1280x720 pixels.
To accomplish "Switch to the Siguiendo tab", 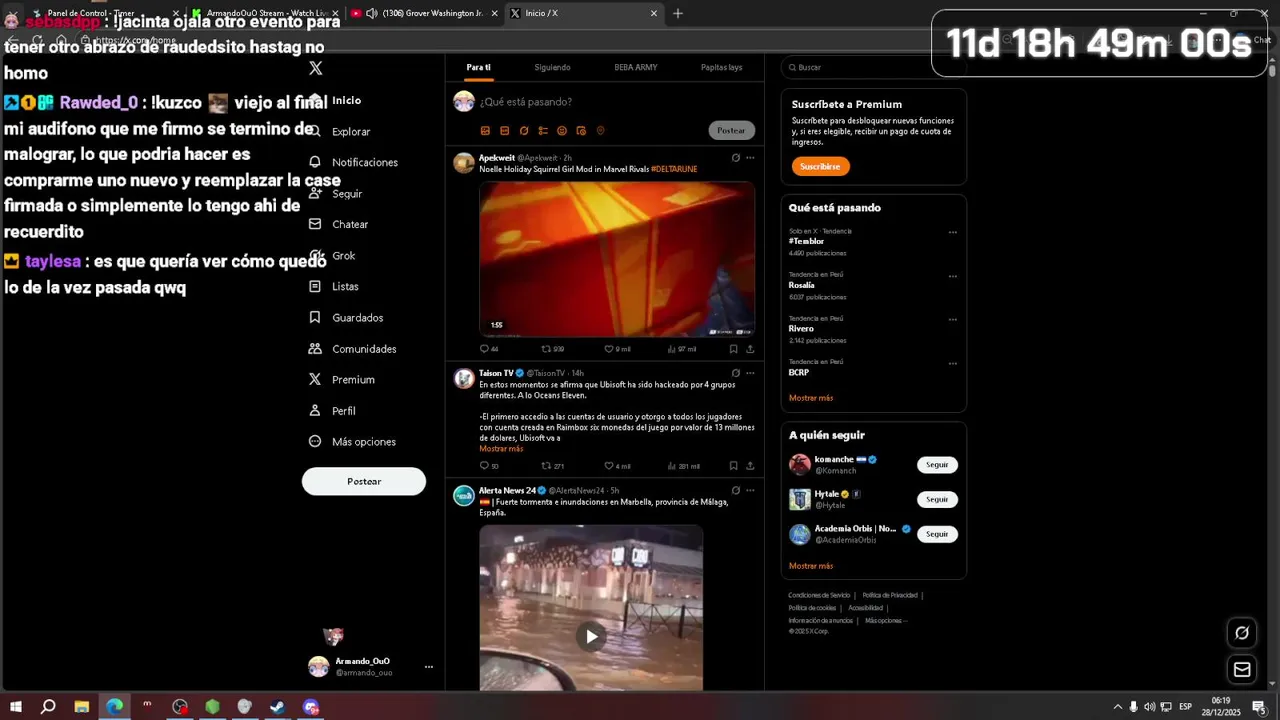I will pos(552,67).
